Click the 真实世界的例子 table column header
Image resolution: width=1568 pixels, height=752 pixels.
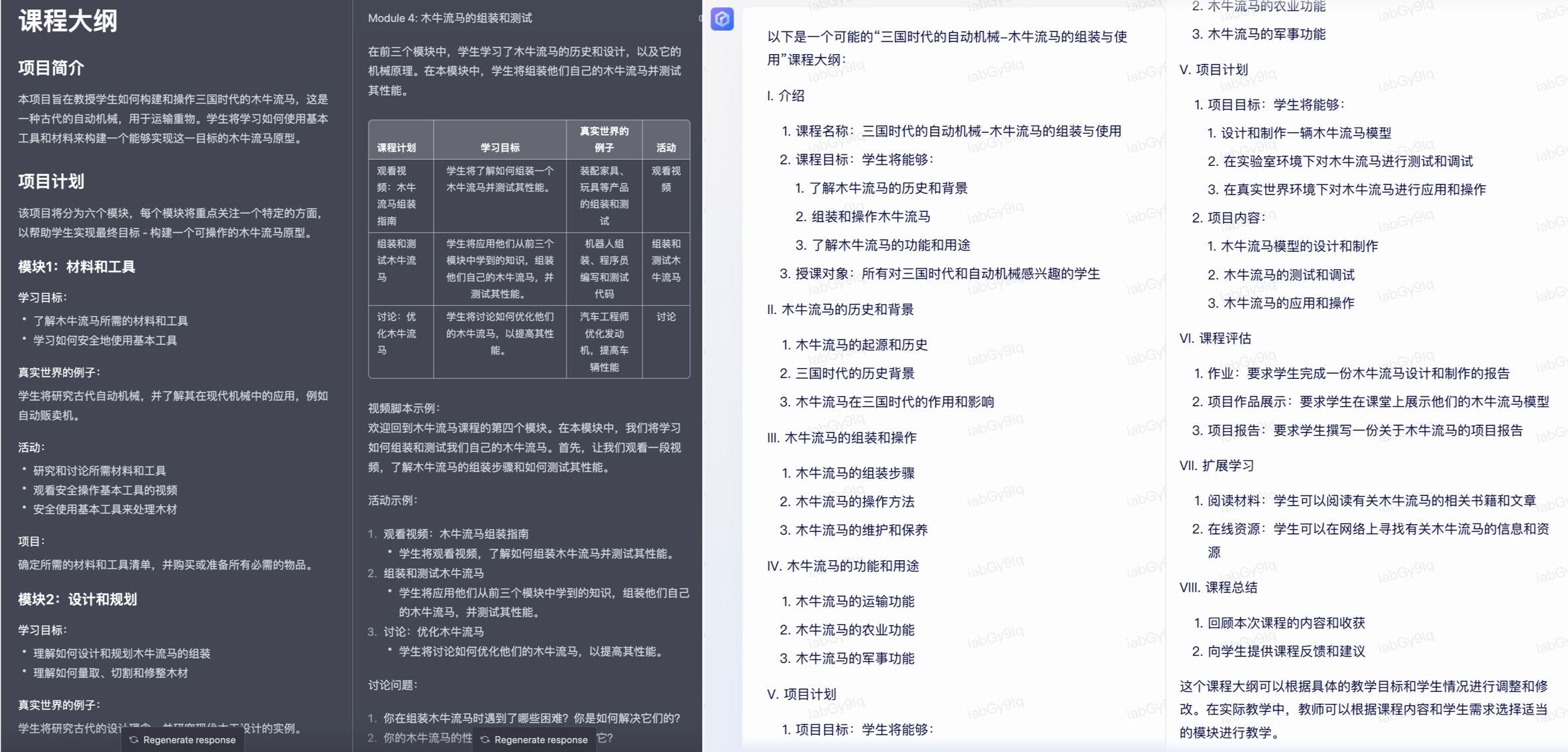pyautogui.click(x=604, y=139)
